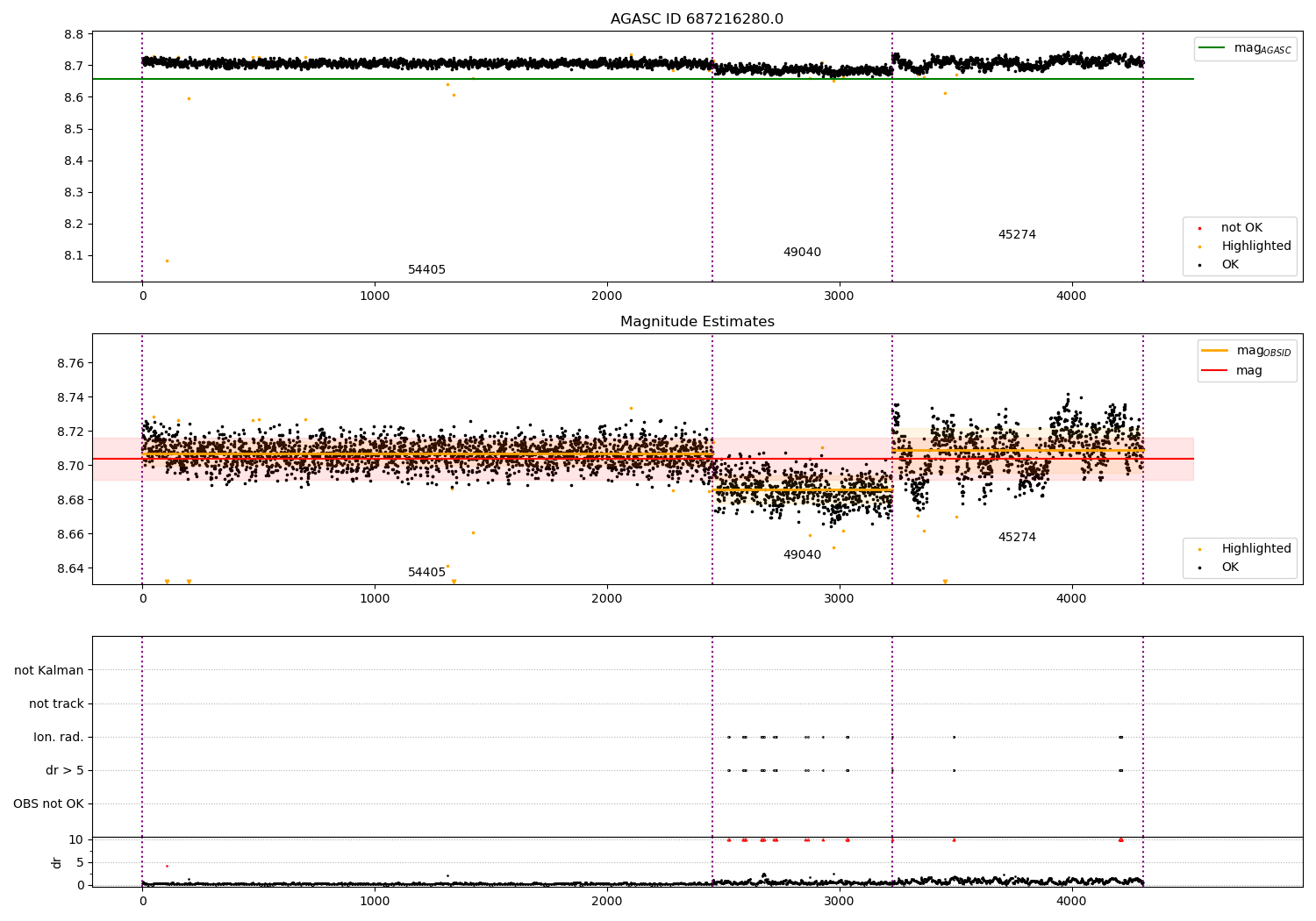Screen dimensions: 1316x921
Task: Click the 45274 label in Magnitude Estimates plot
Action: [1017, 538]
